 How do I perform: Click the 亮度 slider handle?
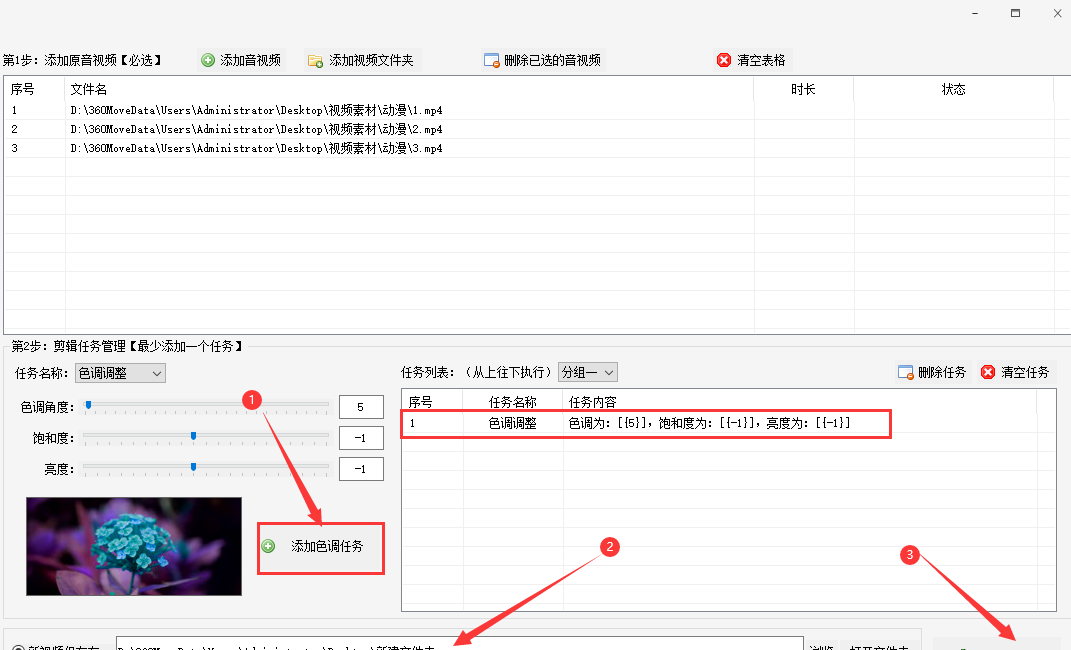193,467
